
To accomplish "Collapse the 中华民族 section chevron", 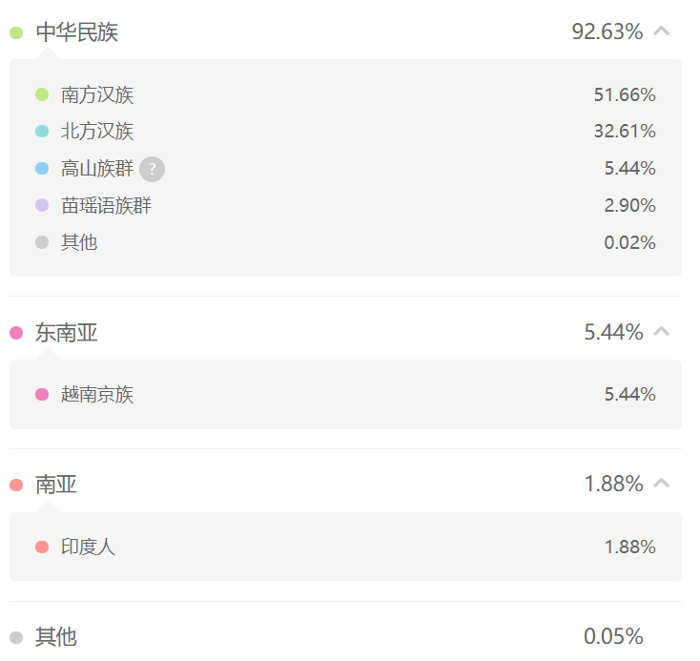I will (662, 31).
